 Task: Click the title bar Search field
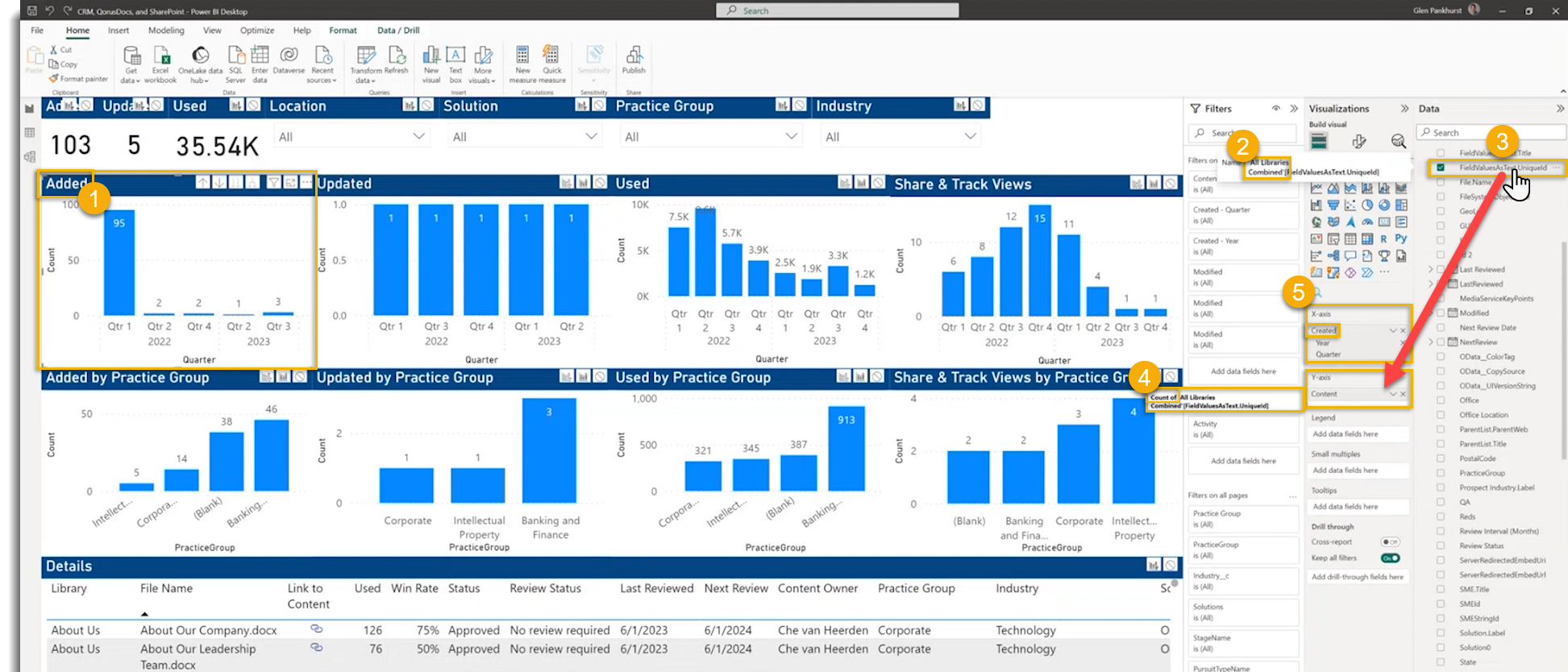point(838,10)
